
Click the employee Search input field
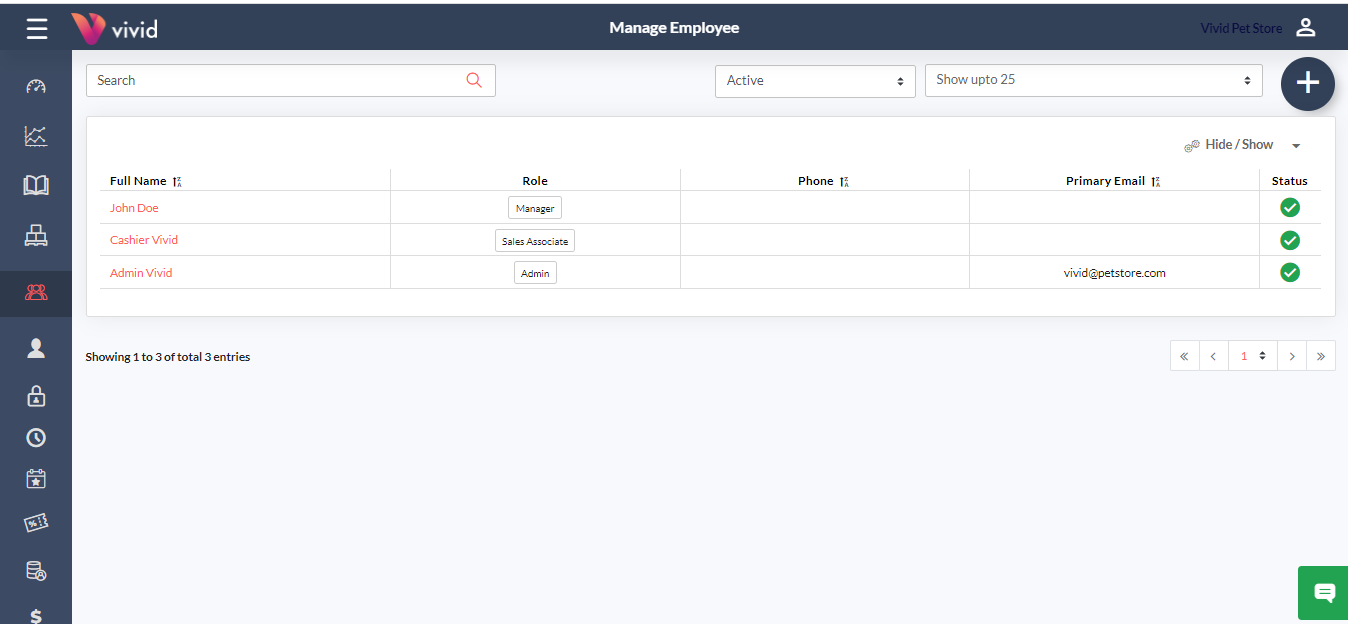278,81
